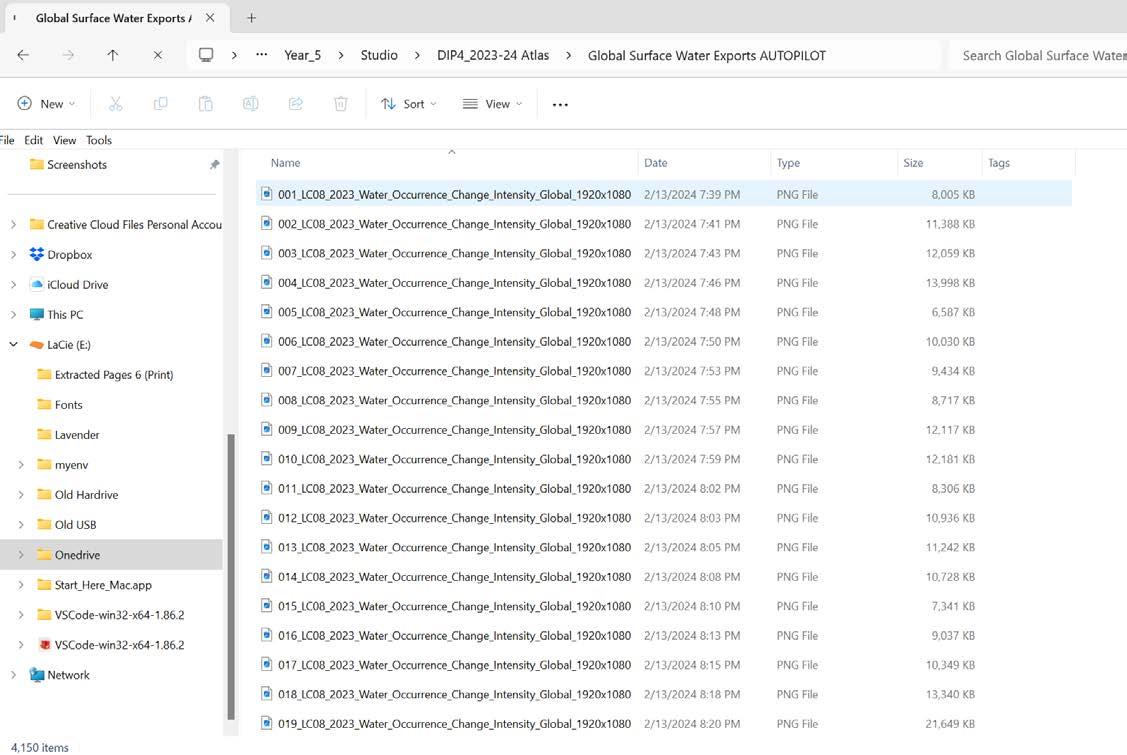Go up one folder level arrow
Image resolution: width=1127 pixels, height=755 pixels.
113,55
